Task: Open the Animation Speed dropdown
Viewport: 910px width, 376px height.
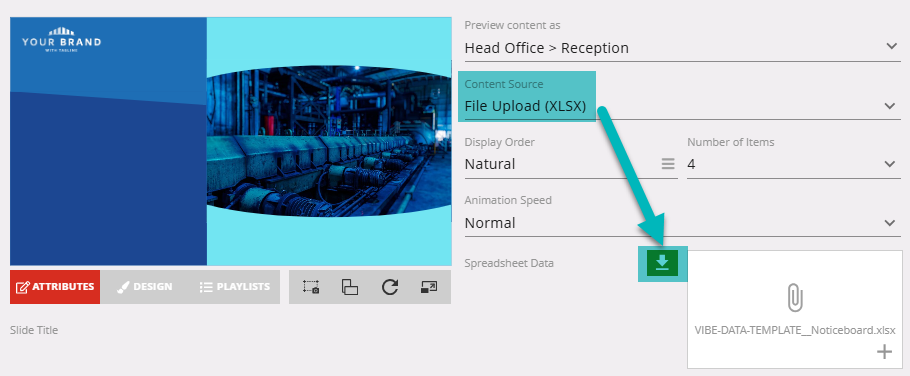Action: pyautogui.click(x=682, y=223)
